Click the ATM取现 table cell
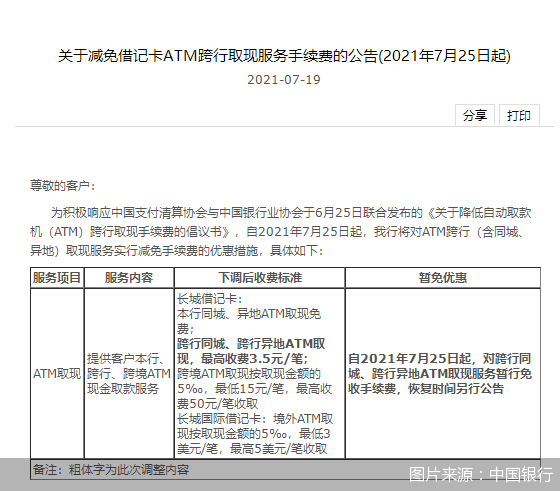 [57, 374]
